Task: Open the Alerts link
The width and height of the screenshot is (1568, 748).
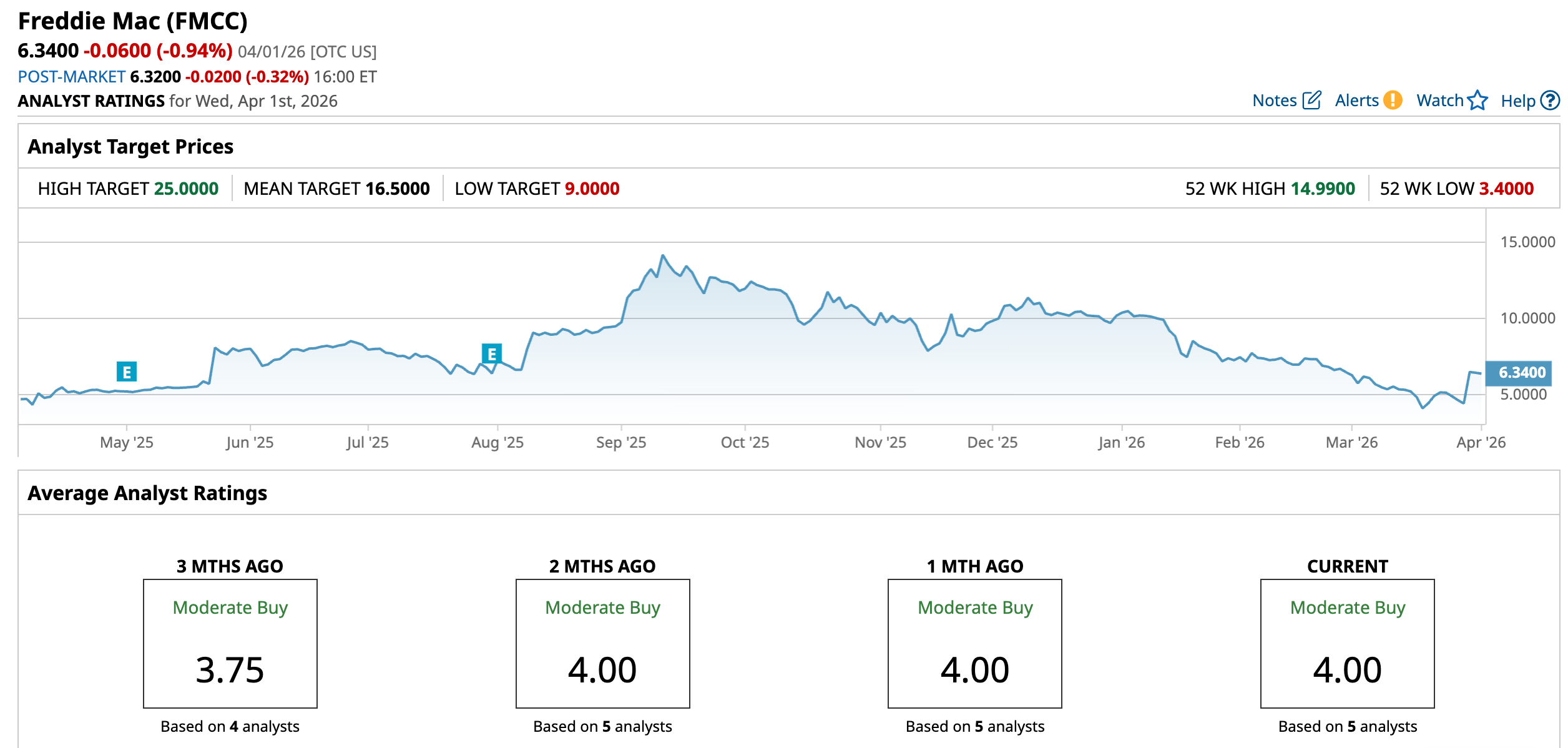Action: 1356,101
